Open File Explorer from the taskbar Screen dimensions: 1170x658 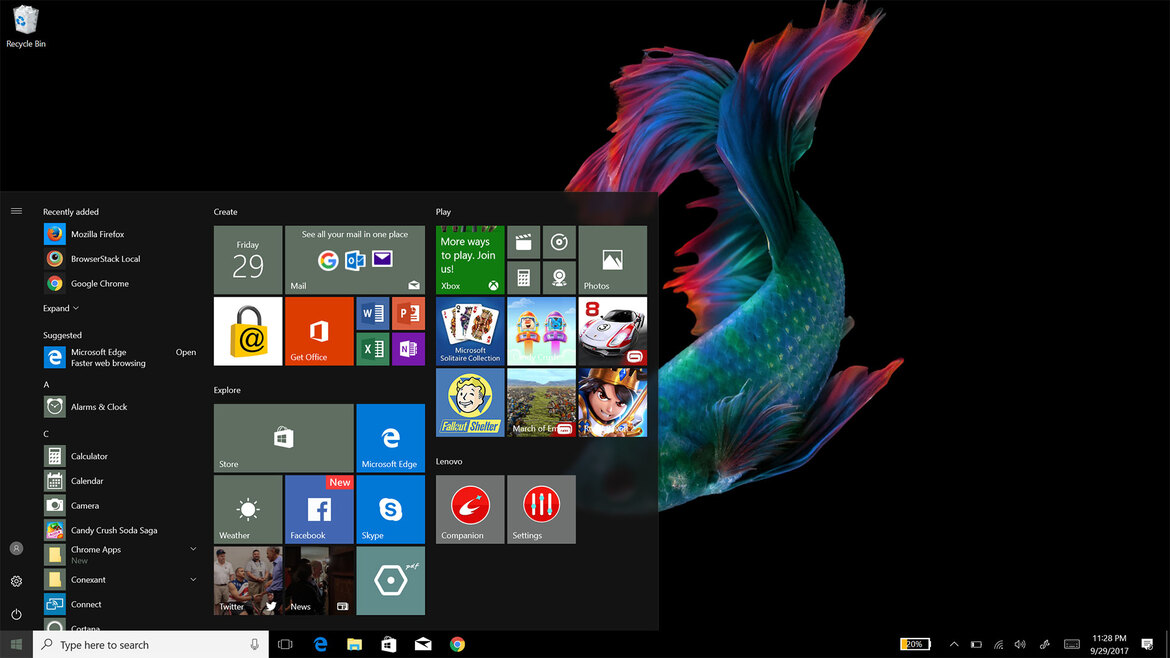point(354,645)
